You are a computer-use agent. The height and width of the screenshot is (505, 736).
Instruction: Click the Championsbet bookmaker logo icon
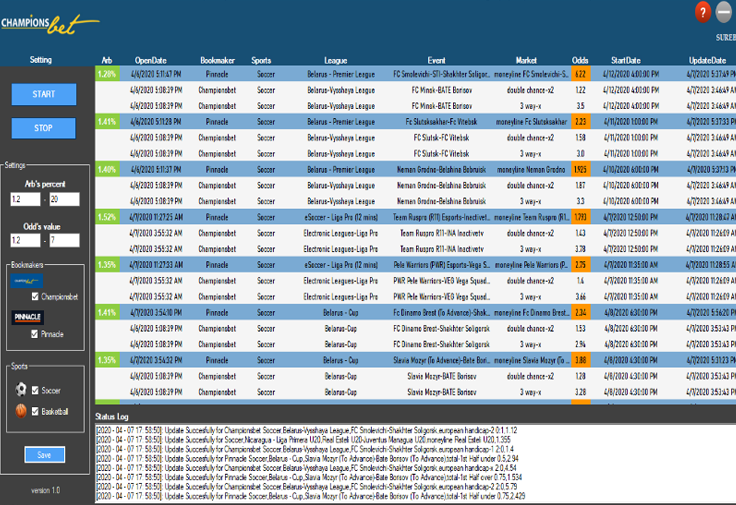27,281
